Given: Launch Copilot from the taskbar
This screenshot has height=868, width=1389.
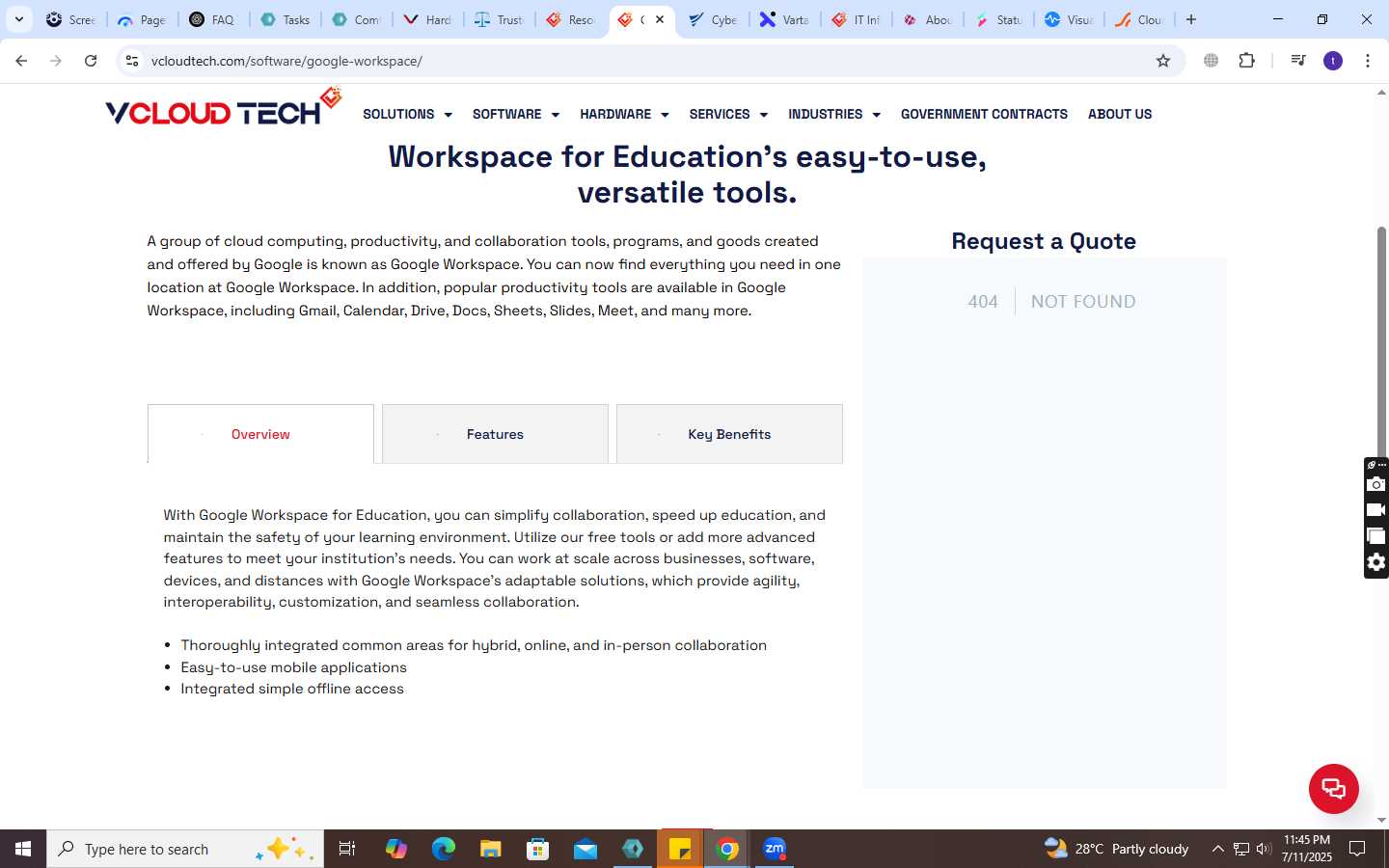Looking at the screenshot, I should (395, 849).
